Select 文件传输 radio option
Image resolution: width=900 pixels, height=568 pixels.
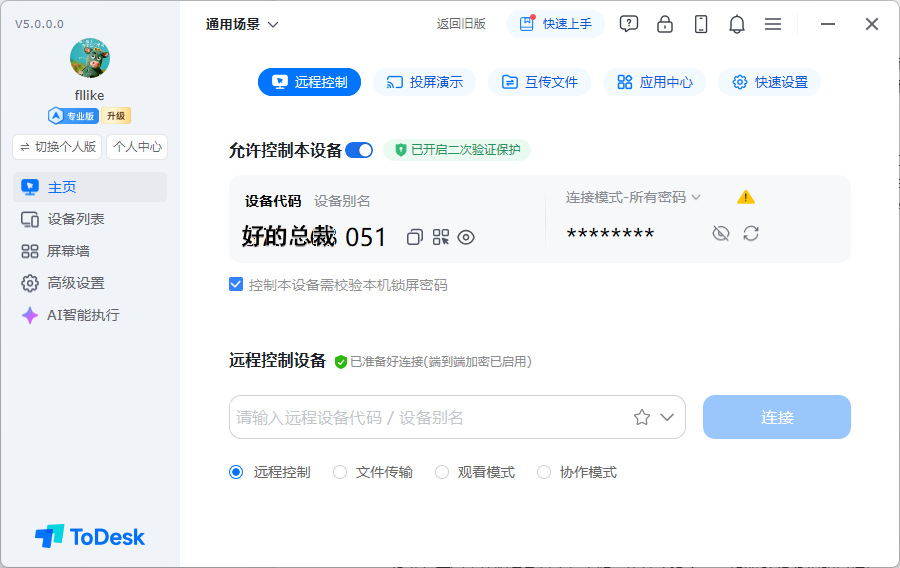click(x=340, y=472)
